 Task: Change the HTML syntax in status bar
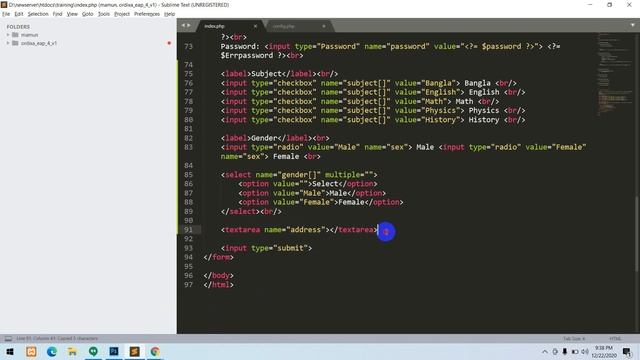615,338
